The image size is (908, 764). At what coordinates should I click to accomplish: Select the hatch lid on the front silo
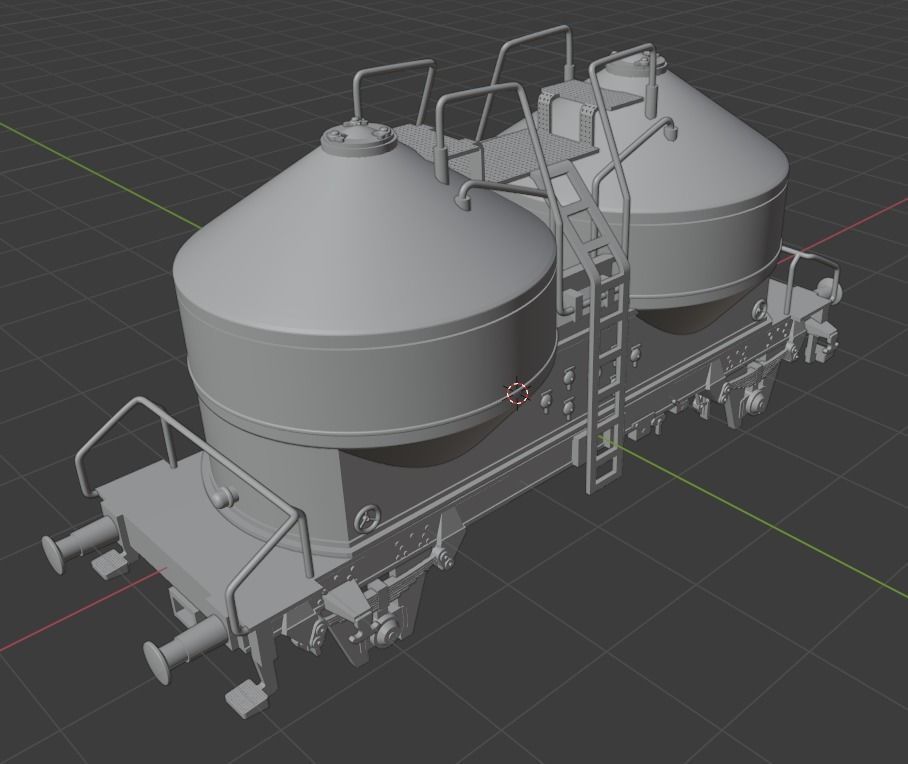[x=358, y=138]
